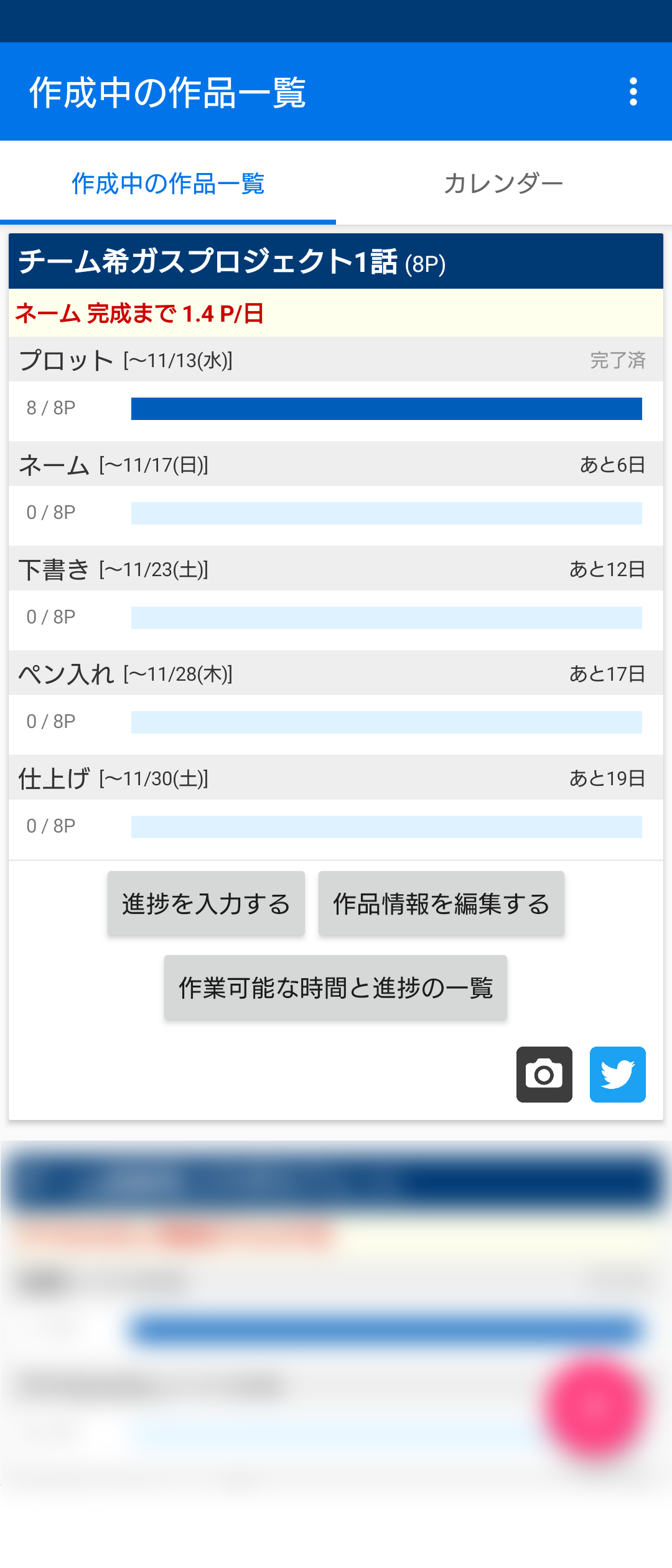
Task: Click the 仕上げ progress bar
Action: click(386, 827)
